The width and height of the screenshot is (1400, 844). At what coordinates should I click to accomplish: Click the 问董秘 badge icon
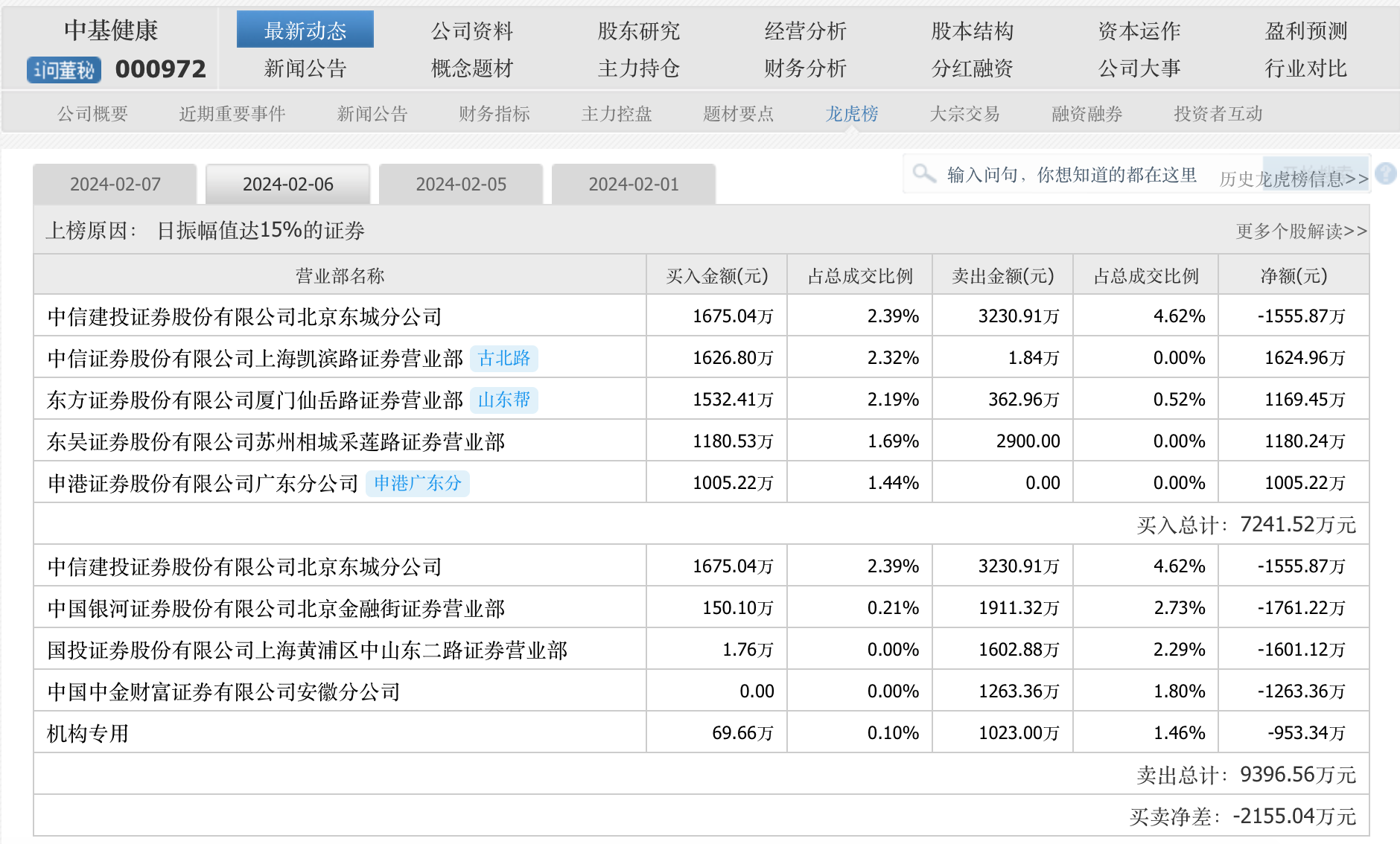[63, 70]
